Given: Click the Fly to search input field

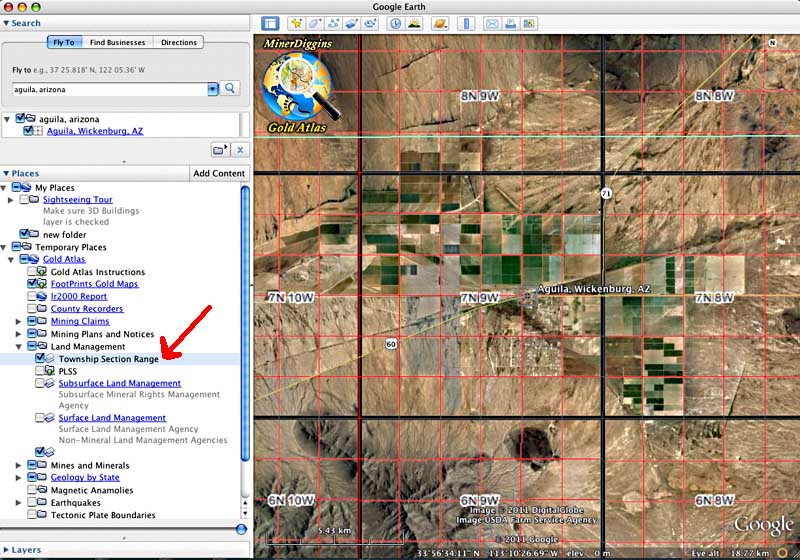Looking at the screenshot, I should click(110, 89).
